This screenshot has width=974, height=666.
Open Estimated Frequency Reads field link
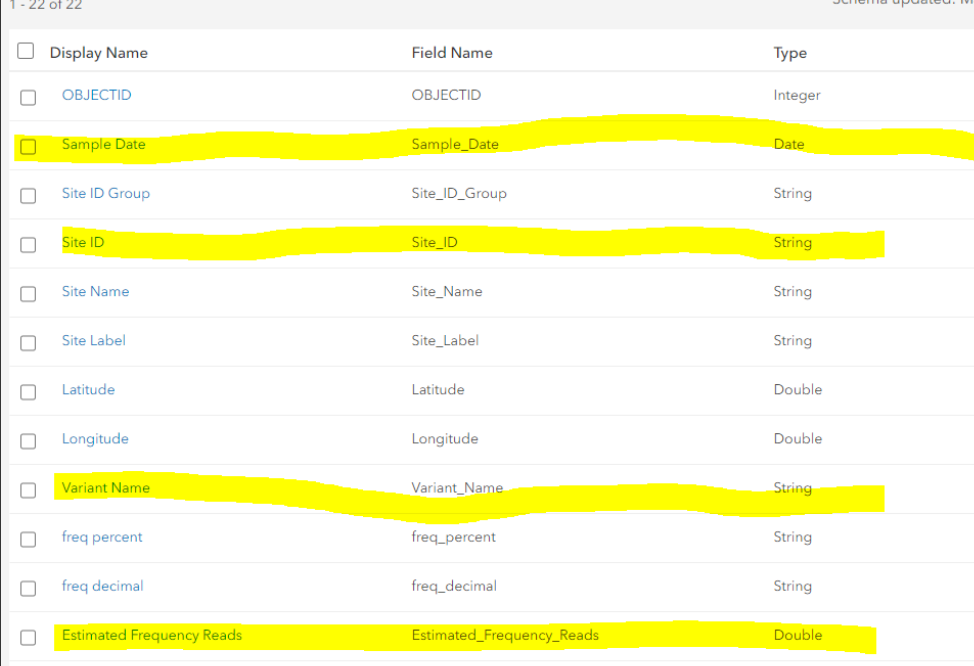pyautogui.click(x=151, y=634)
